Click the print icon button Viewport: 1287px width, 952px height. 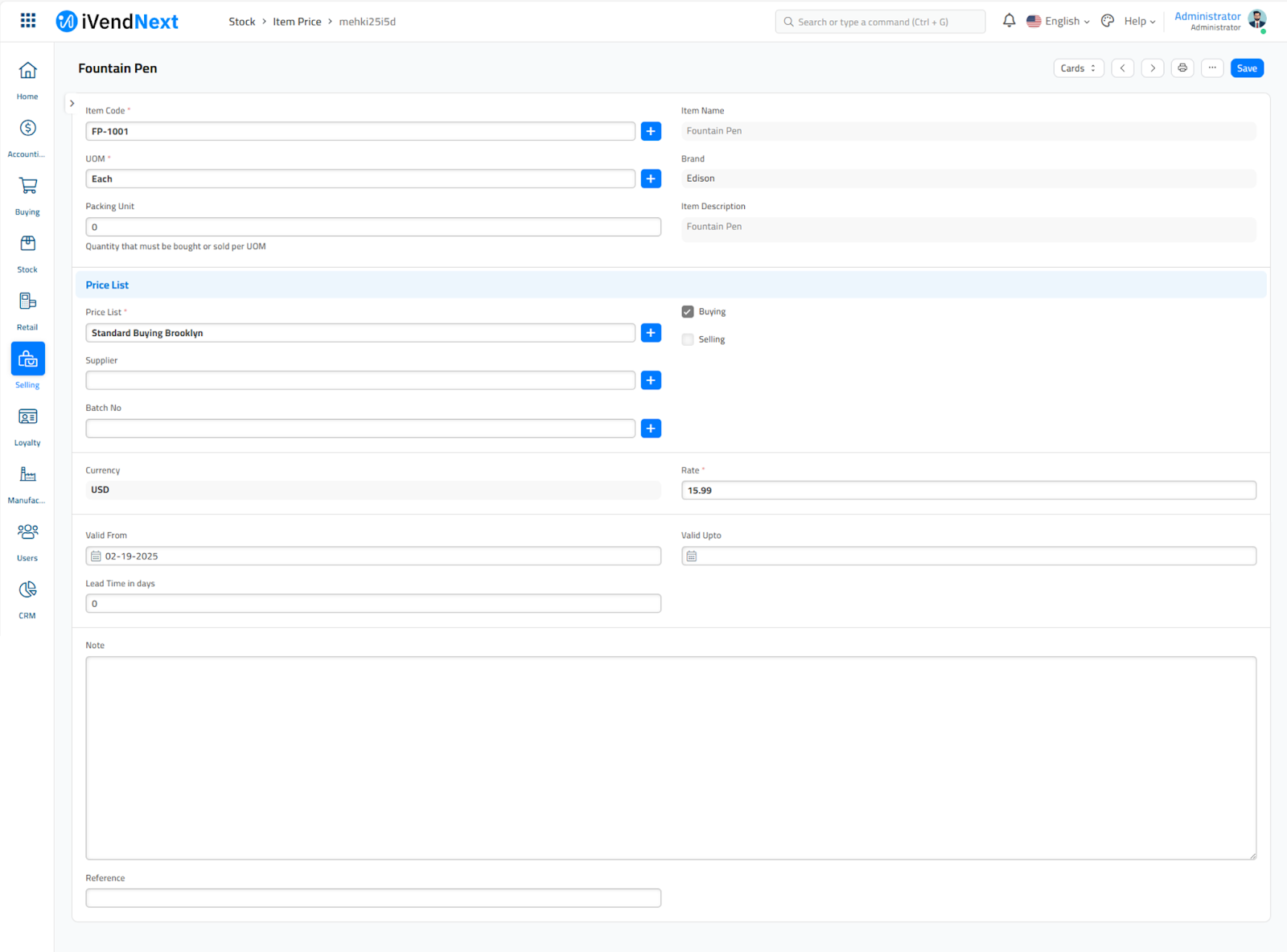point(1182,68)
